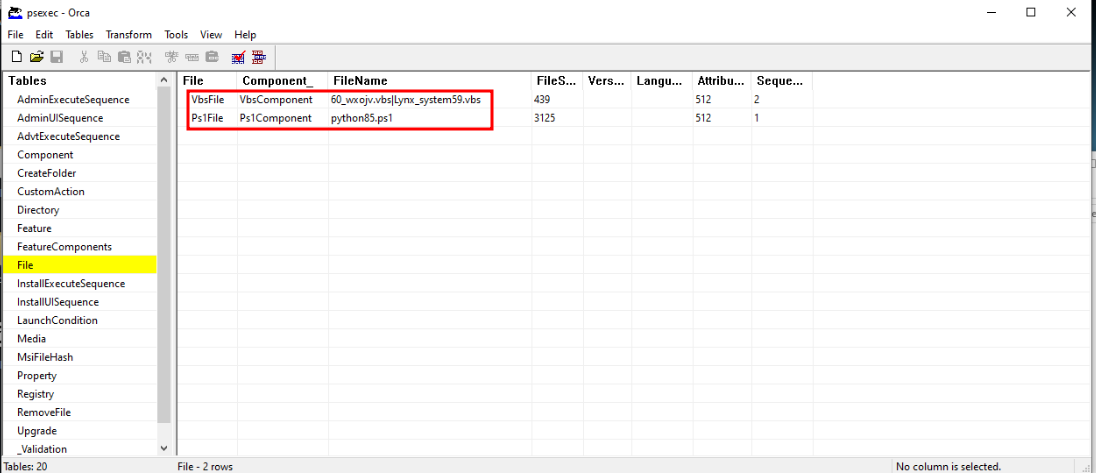Click the Paste Row toolbar icon
Image resolution: width=1096 pixels, height=473 pixels.
tap(212, 57)
